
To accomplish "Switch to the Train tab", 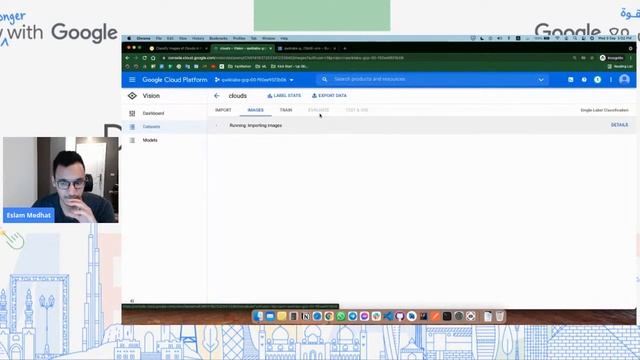I will 286,110.
